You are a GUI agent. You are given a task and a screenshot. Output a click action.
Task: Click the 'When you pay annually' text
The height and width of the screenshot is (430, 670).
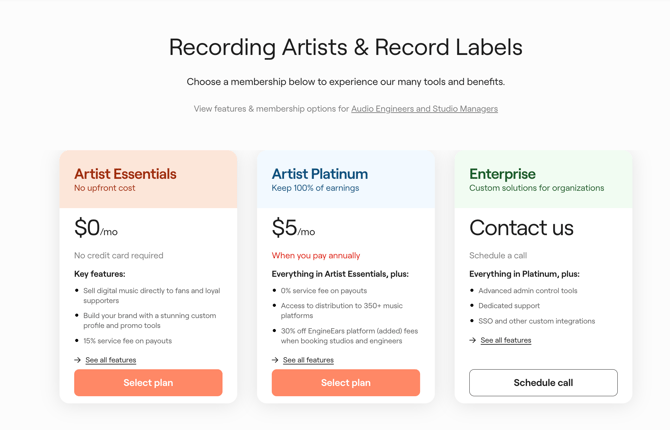pos(316,256)
